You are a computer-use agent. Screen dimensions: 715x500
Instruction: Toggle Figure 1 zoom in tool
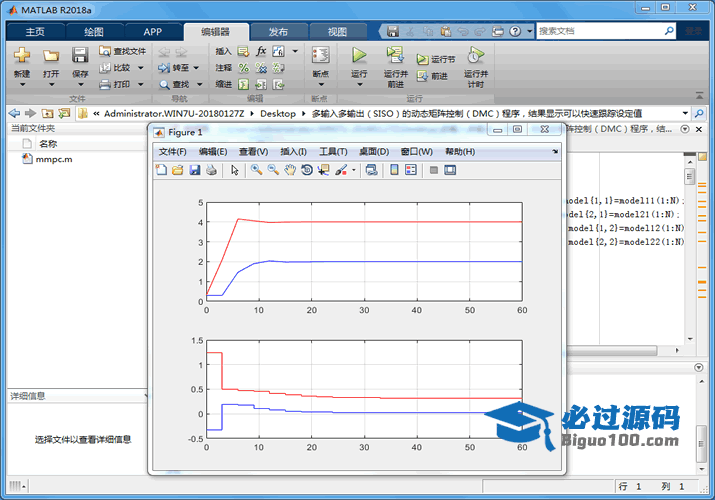coord(257,170)
